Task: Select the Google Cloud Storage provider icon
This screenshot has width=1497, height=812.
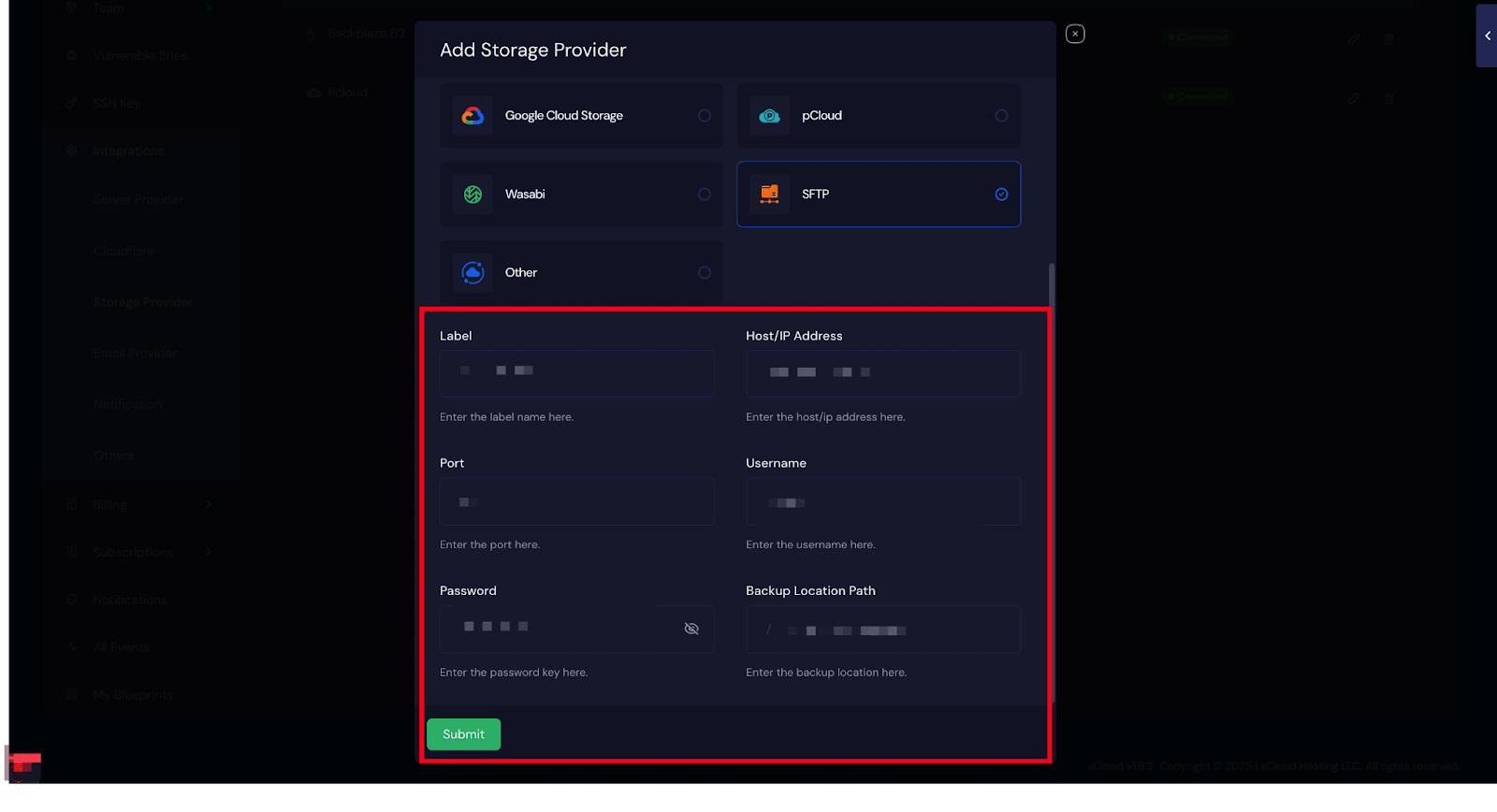Action: pos(473,115)
